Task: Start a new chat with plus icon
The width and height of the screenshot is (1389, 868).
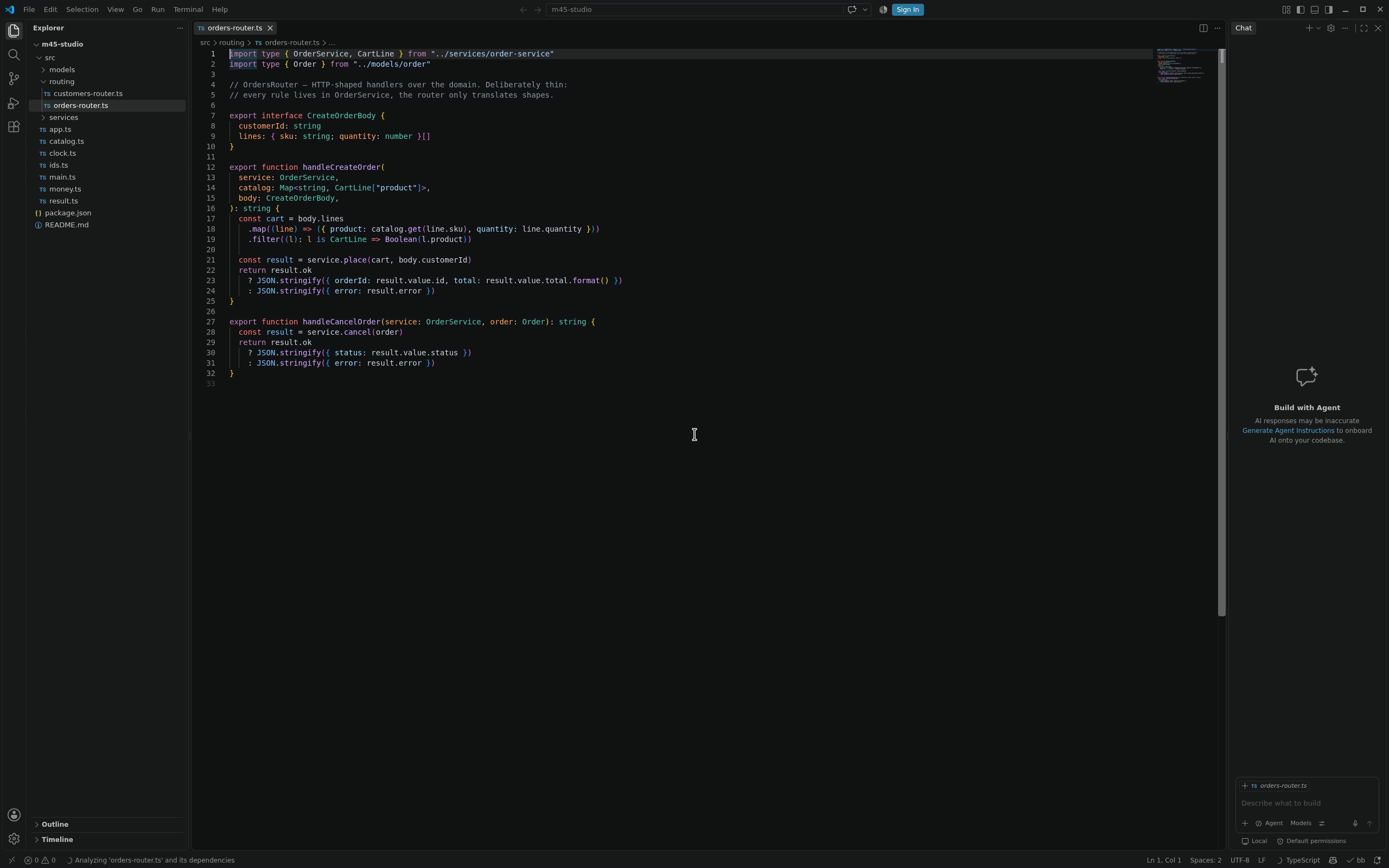Action: 1309,28
